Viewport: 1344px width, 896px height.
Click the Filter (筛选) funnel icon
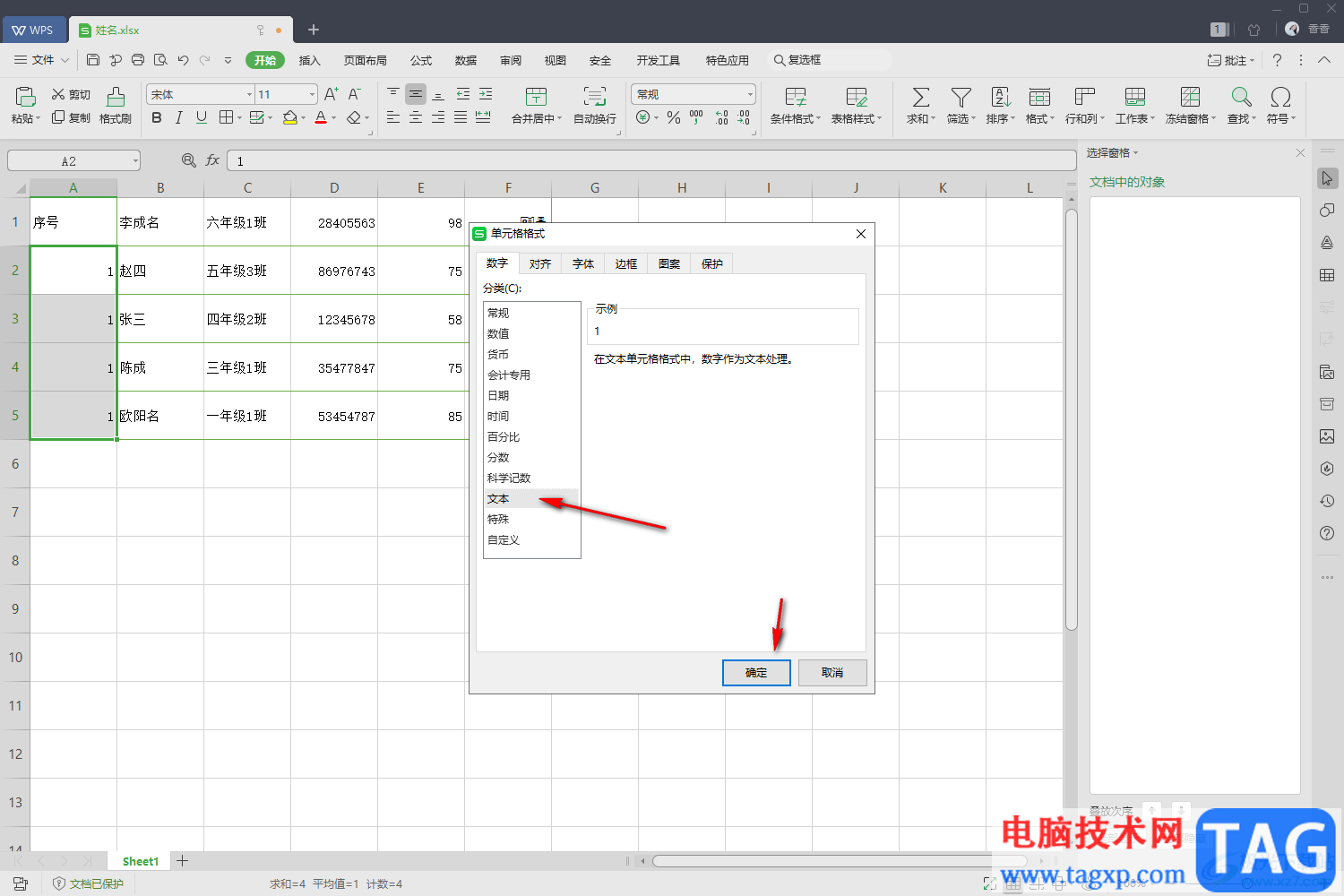tap(961, 97)
